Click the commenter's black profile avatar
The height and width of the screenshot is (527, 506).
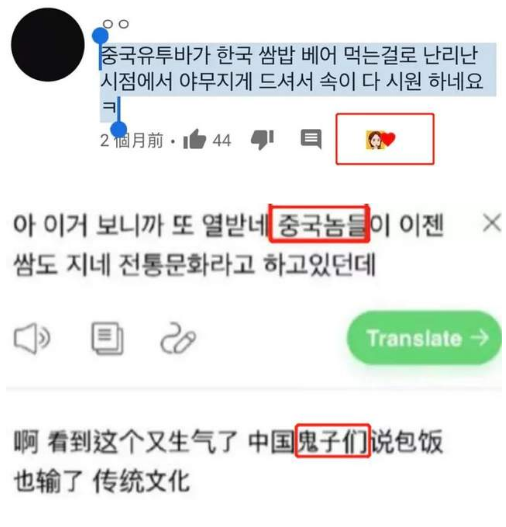point(48,45)
